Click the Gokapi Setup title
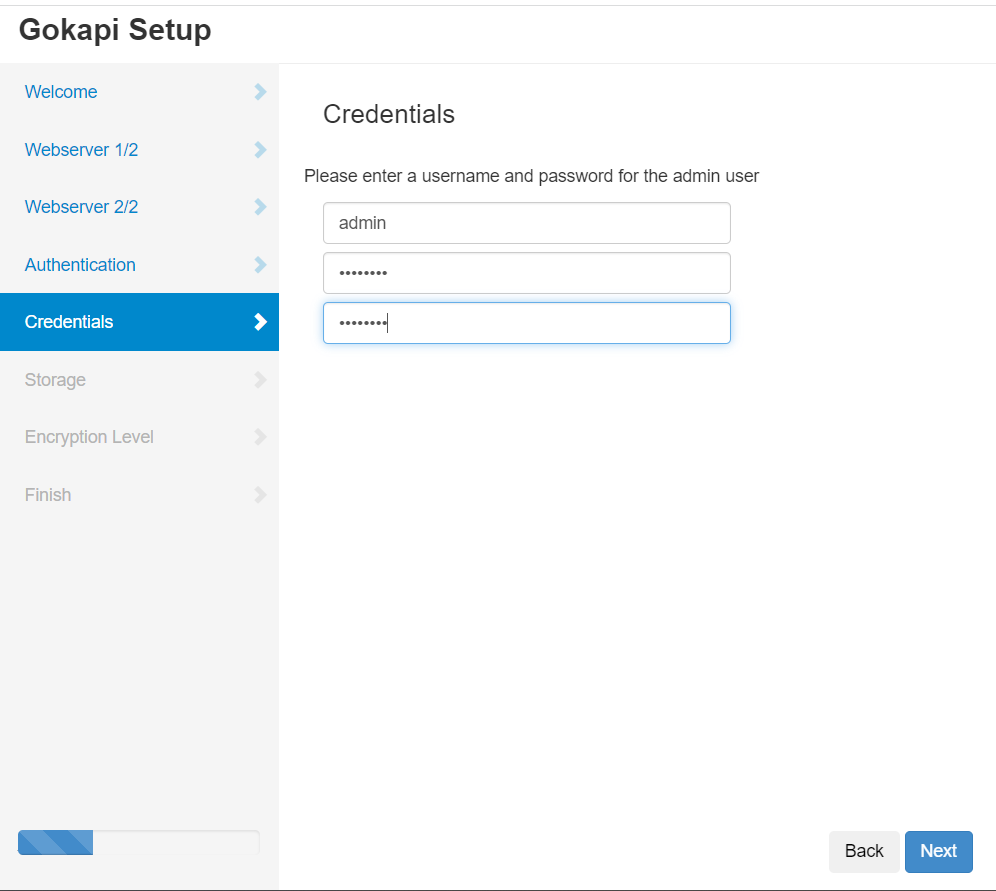996x891 pixels. [115, 30]
